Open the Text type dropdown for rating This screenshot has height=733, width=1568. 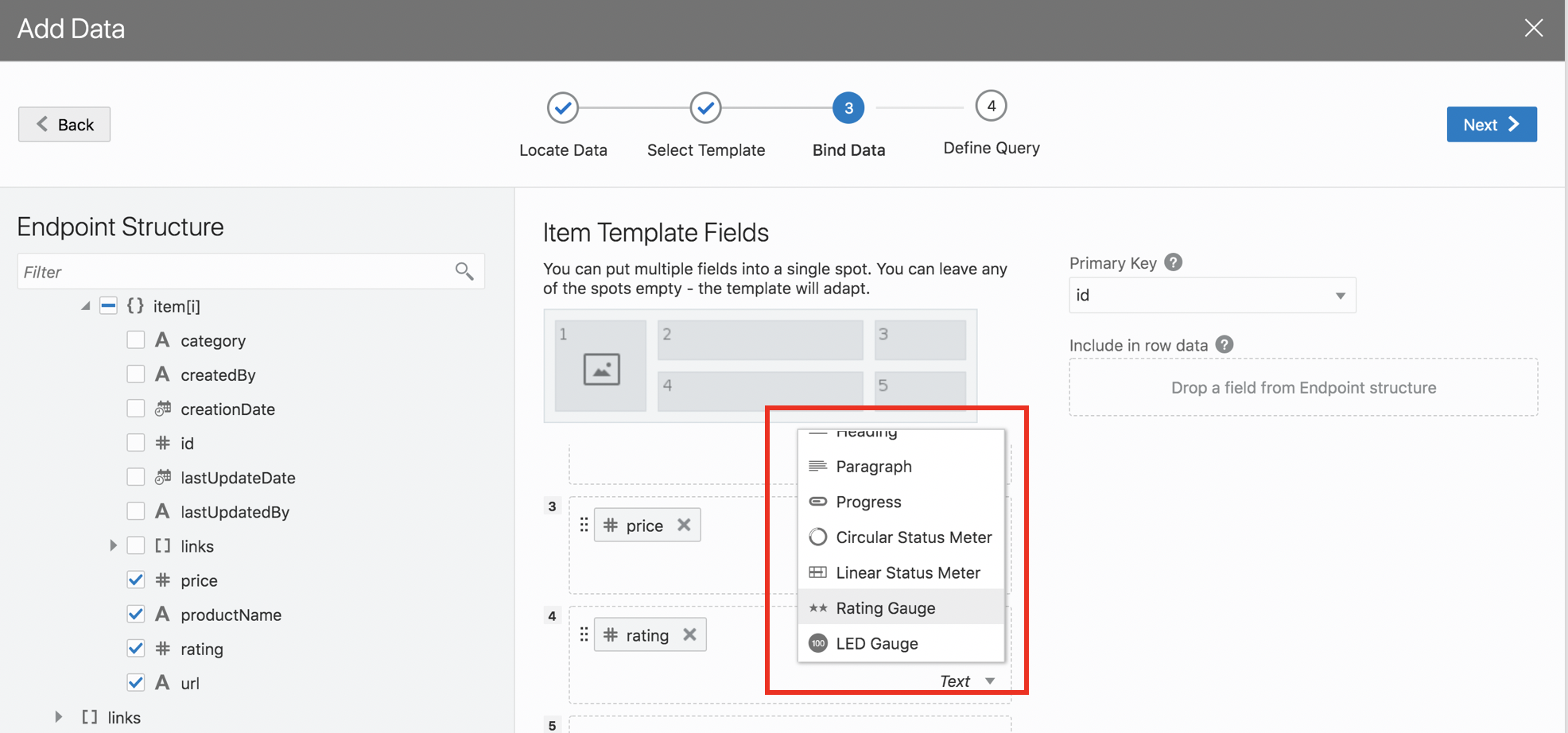(968, 681)
